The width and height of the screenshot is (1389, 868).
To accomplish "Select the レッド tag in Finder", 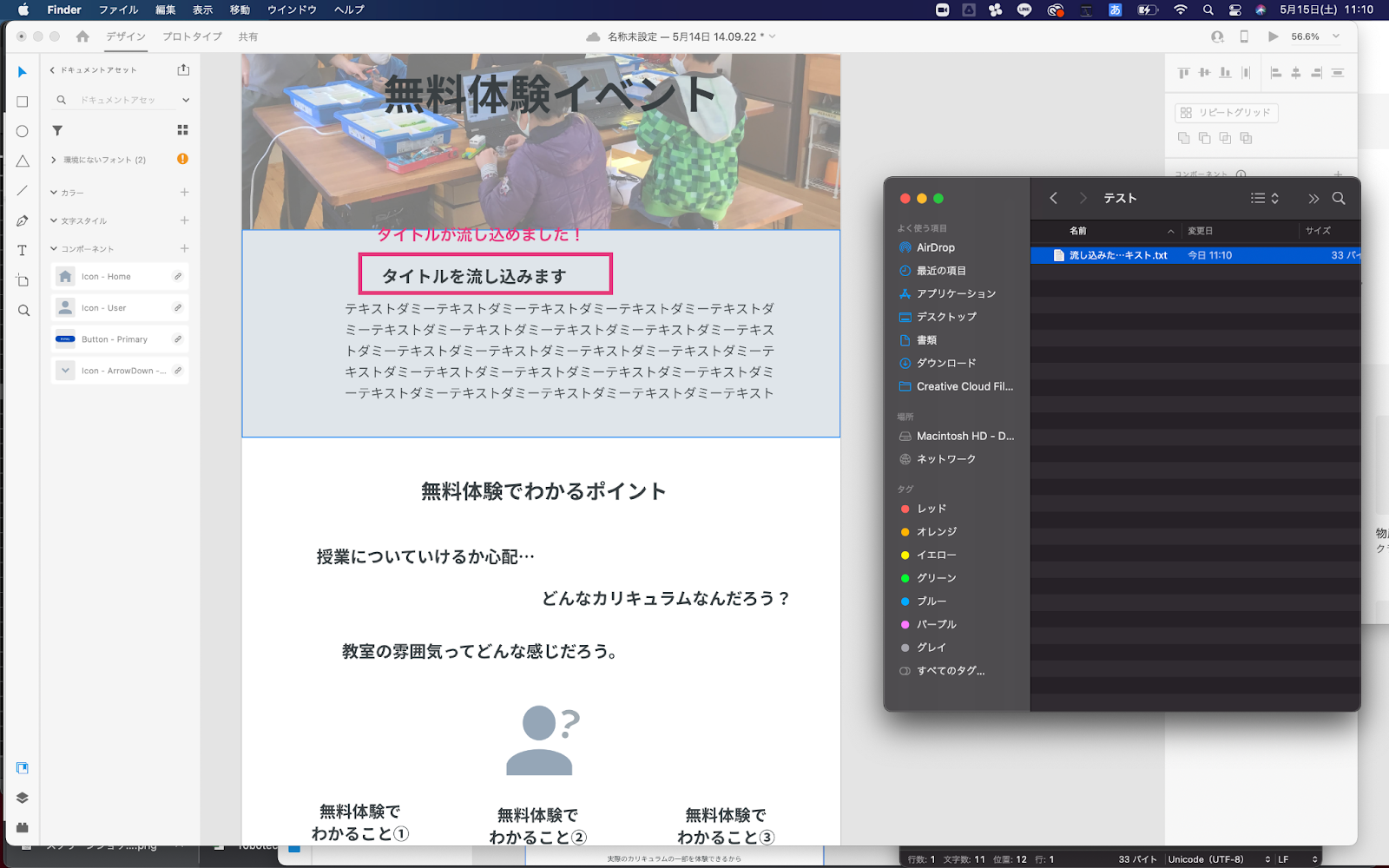I will click(931, 509).
